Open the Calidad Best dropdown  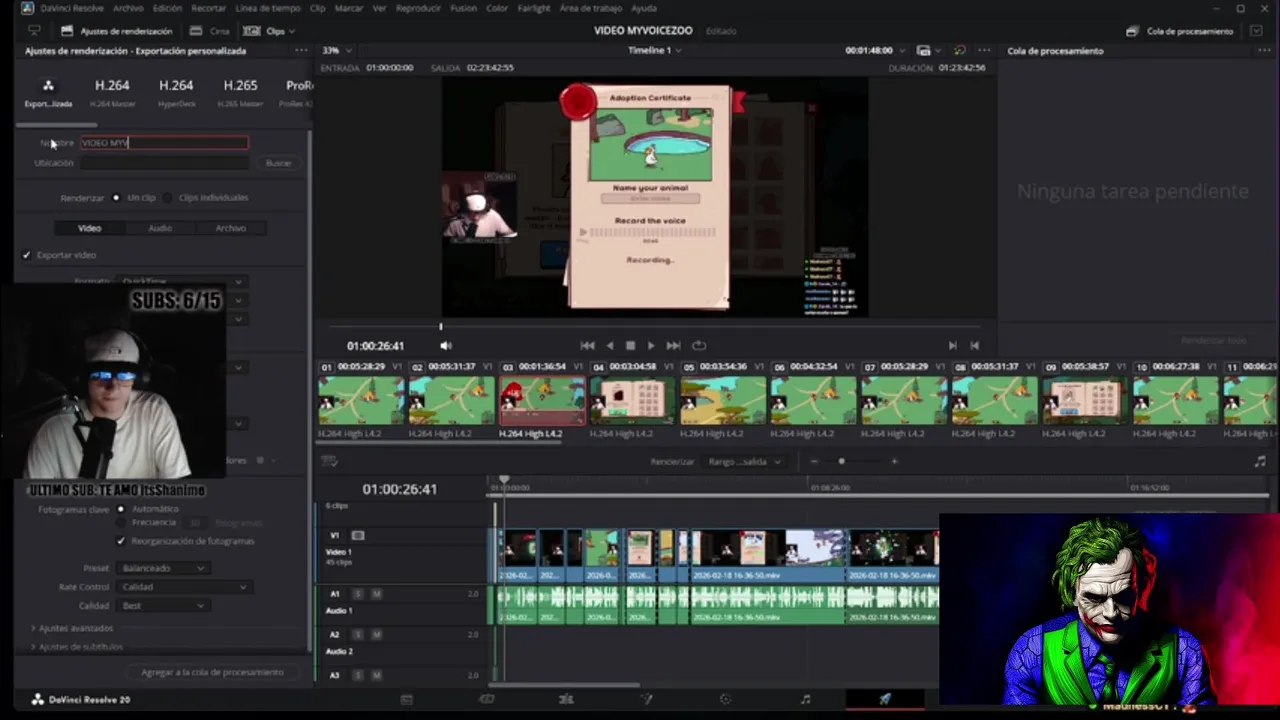pos(162,606)
